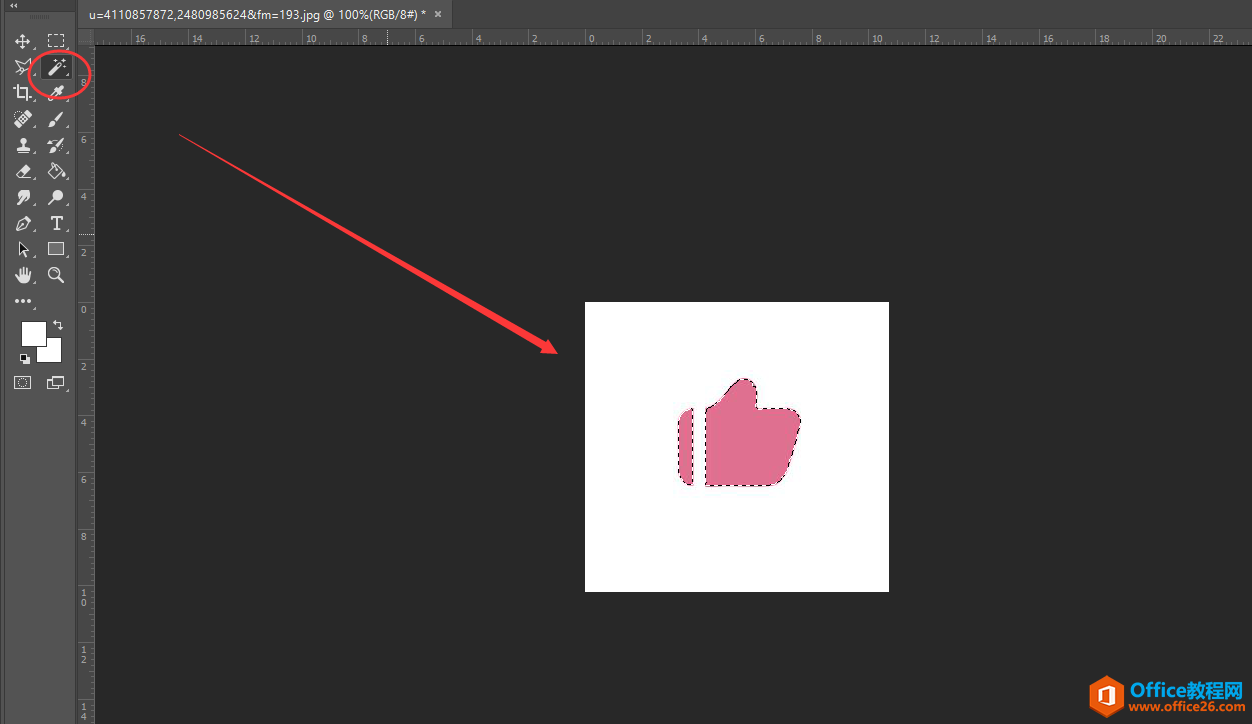This screenshot has height=724, width=1252.
Task: Select the Eyedropper tool
Action: [56, 93]
